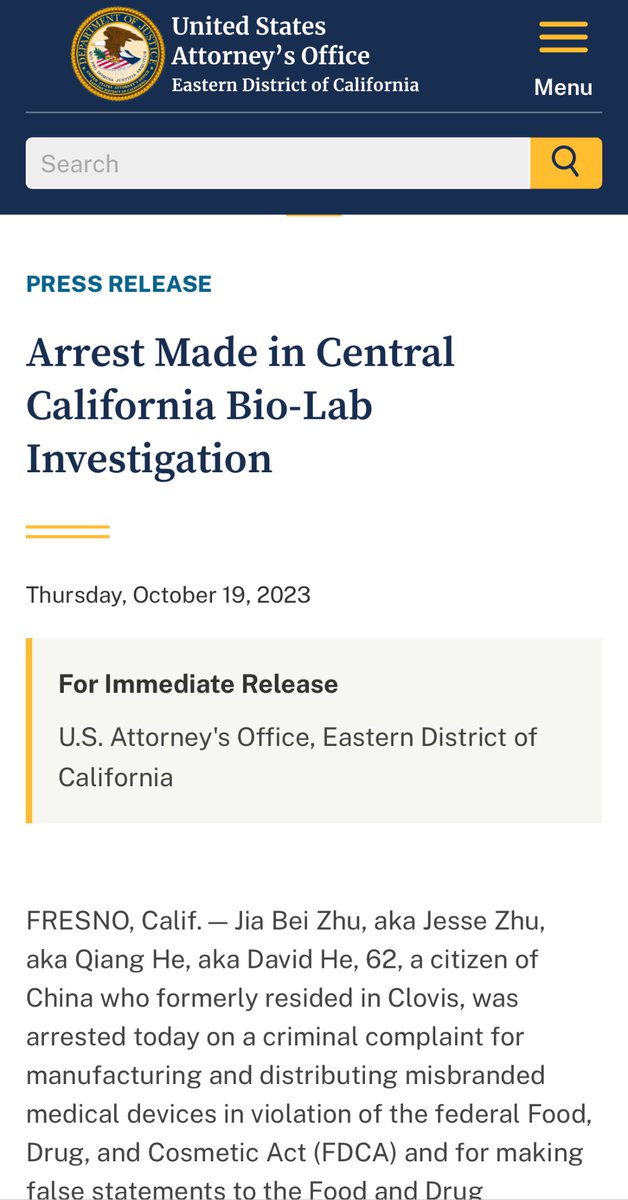The width and height of the screenshot is (628, 1200).
Task: Open the United States Attorney's Office title link
Action: point(270,41)
